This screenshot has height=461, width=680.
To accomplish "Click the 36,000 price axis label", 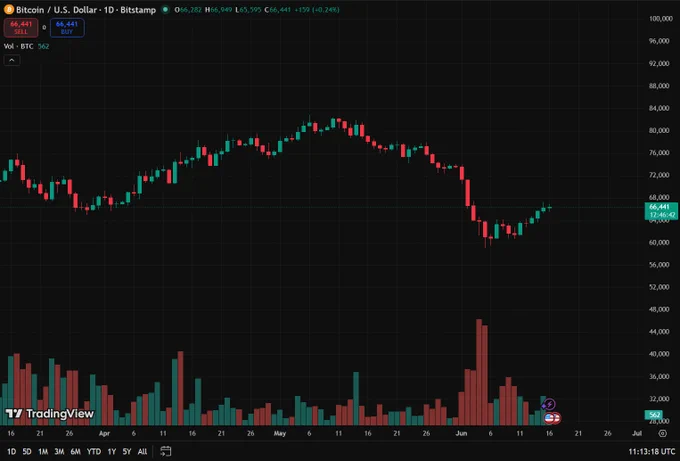I will (659, 376).
